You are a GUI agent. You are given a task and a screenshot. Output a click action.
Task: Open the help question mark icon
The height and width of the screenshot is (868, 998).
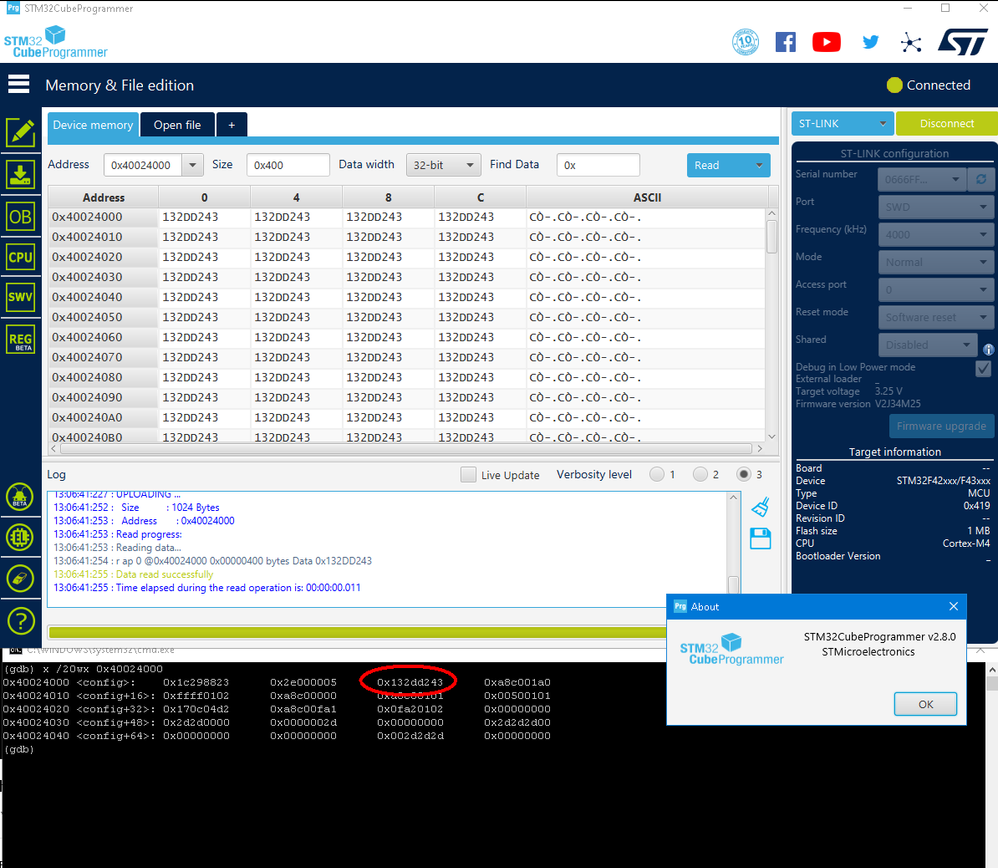(20, 620)
